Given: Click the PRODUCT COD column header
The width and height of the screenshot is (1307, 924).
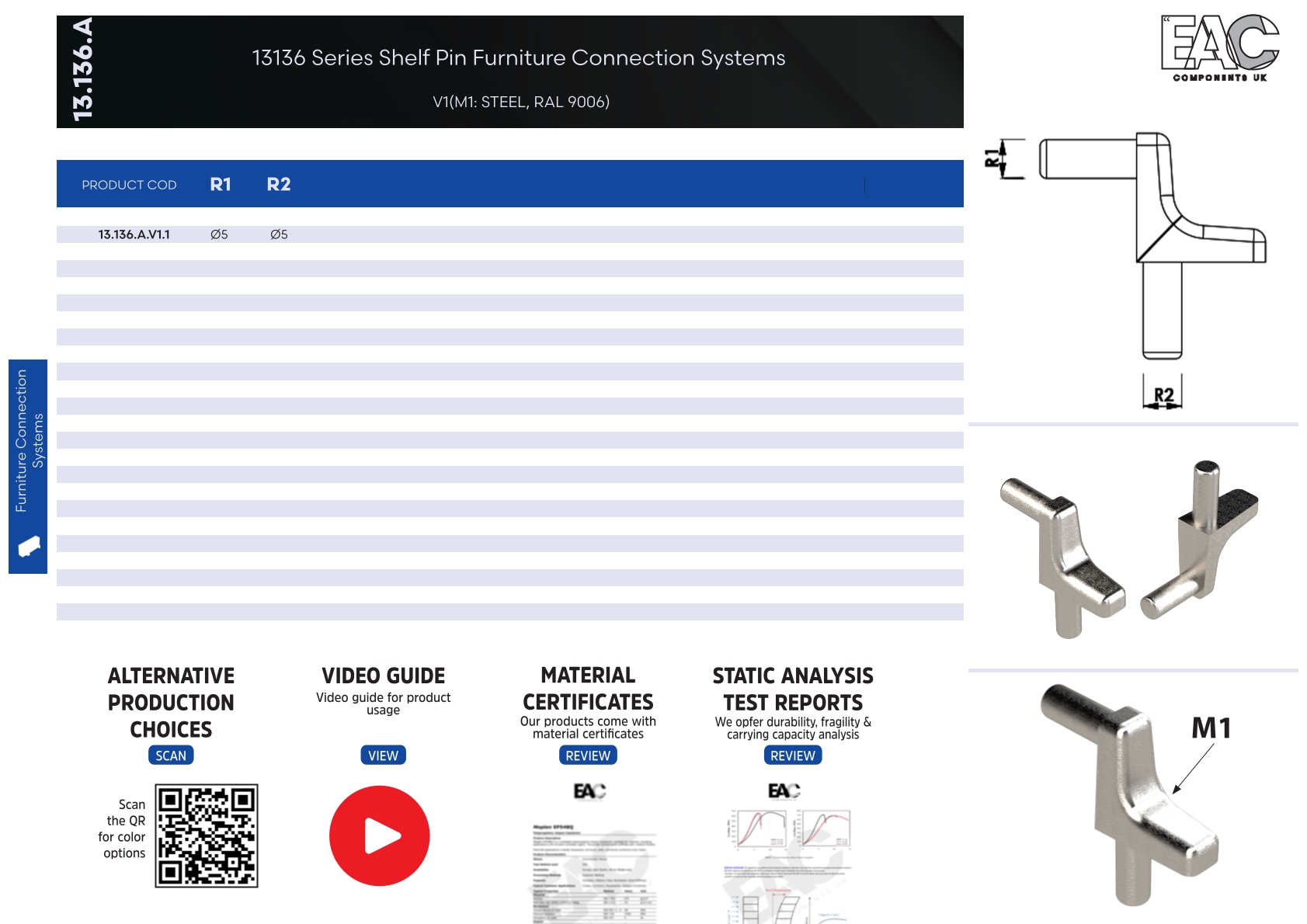Looking at the screenshot, I should click(x=129, y=185).
